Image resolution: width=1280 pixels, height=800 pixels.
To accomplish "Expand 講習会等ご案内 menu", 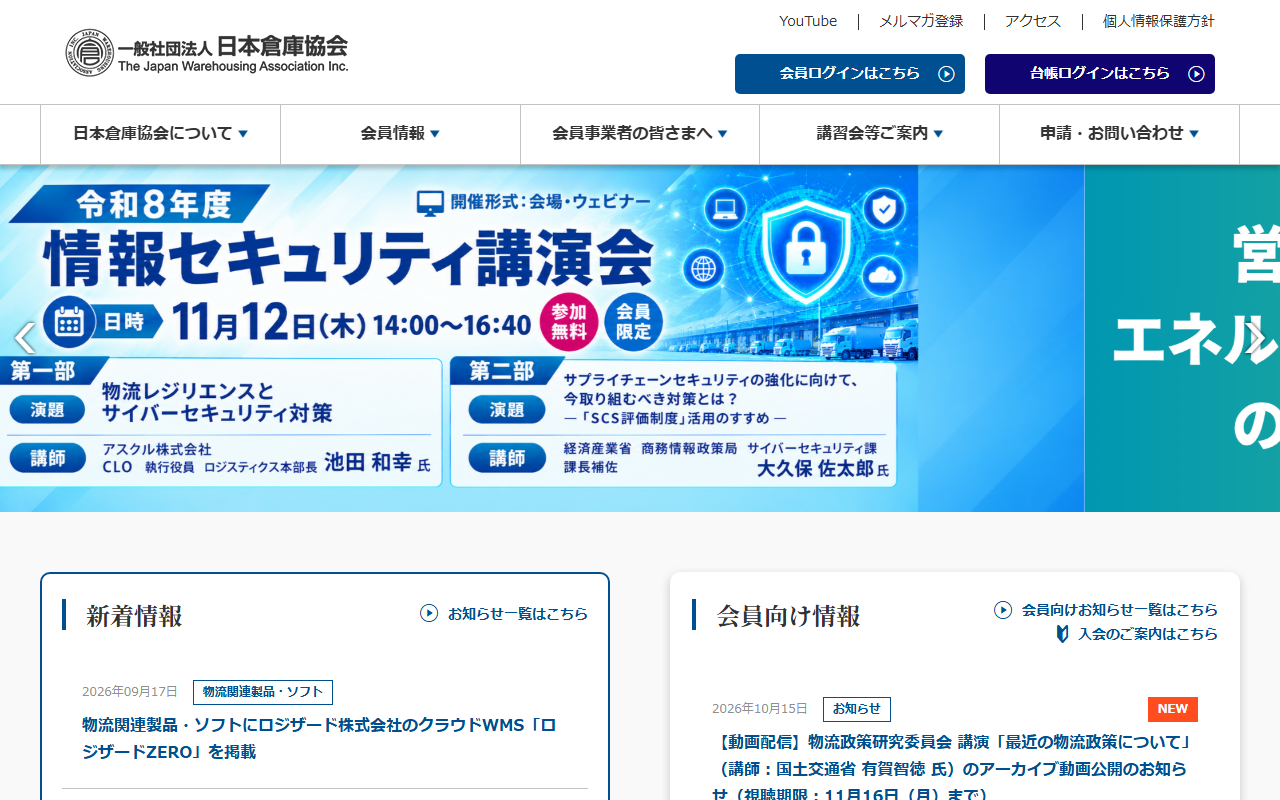I will (x=880, y=134).
